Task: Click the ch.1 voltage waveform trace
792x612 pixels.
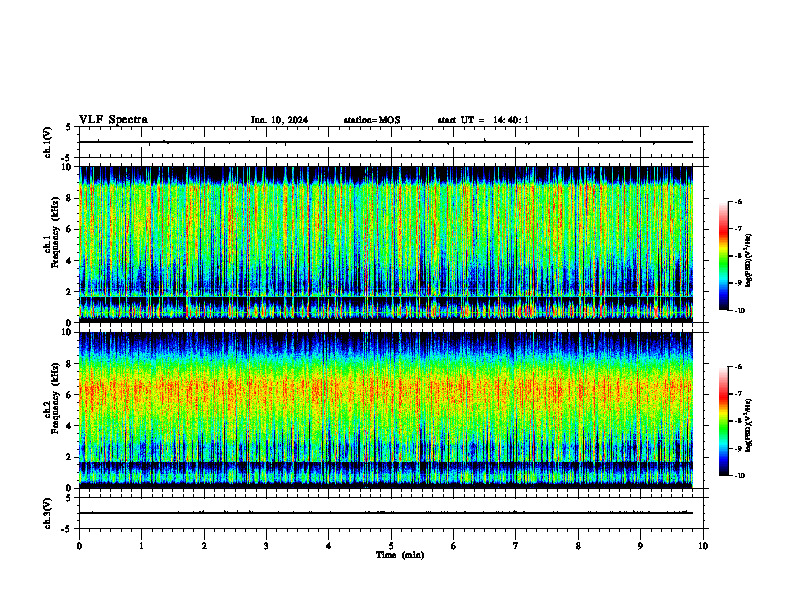Action: click(x=385, y=142)
